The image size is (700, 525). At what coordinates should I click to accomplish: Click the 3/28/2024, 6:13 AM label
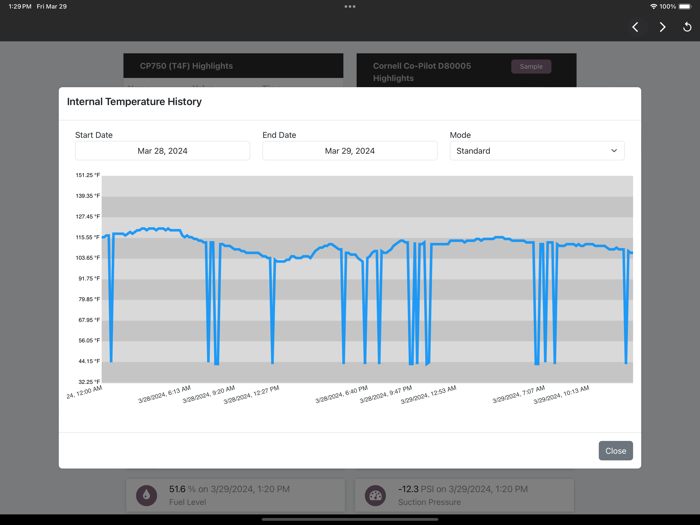[164, 394]
